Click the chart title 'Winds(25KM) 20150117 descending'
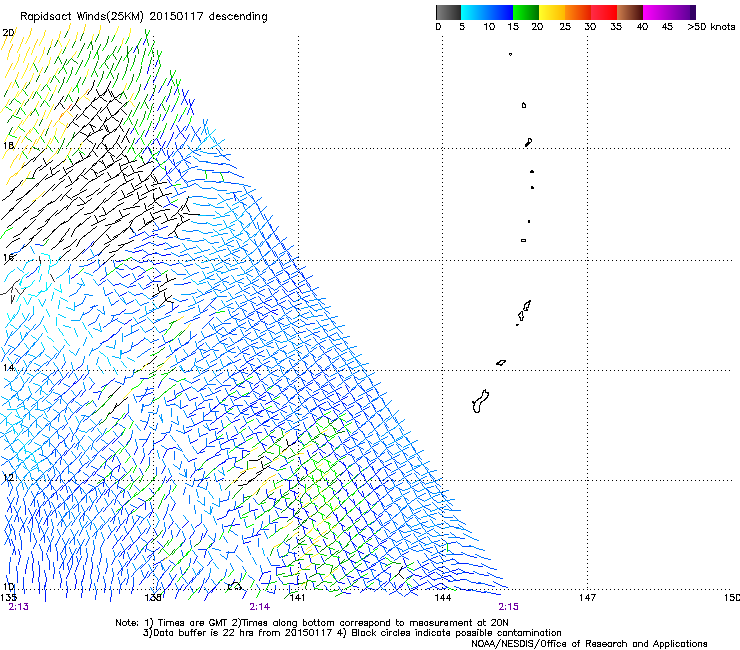740x650 pixels. pyautogui.click(x=172, y=17)
